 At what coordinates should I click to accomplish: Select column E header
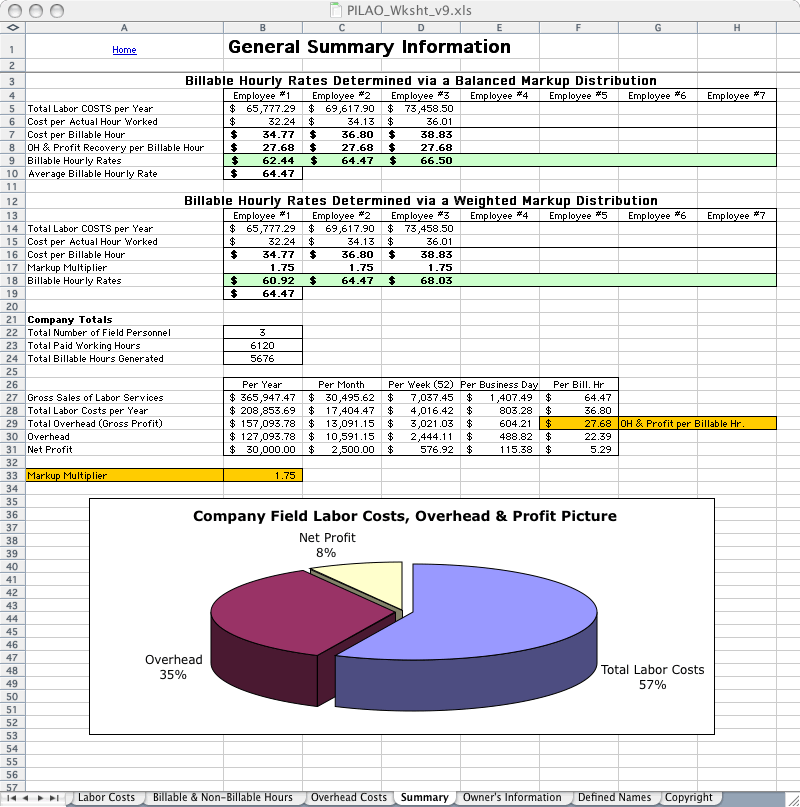tap(500, 28)
